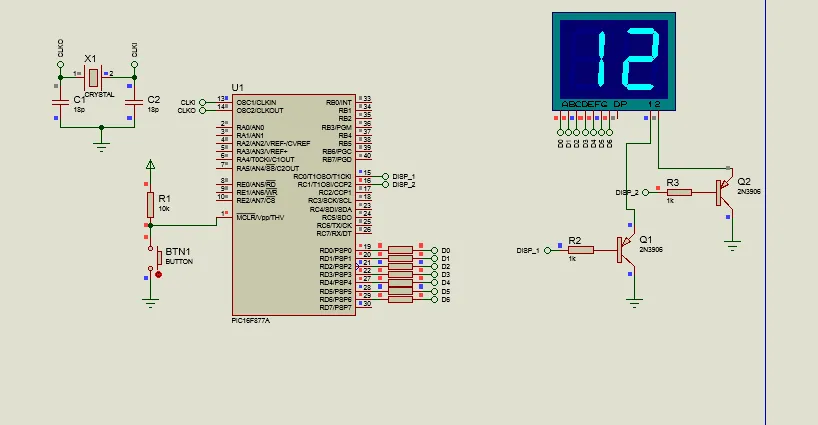Viewport: 818px width, 425px height.
Task: Select the R2 1k base resistor
Action: pyautogui.click(x=581, y=250)
